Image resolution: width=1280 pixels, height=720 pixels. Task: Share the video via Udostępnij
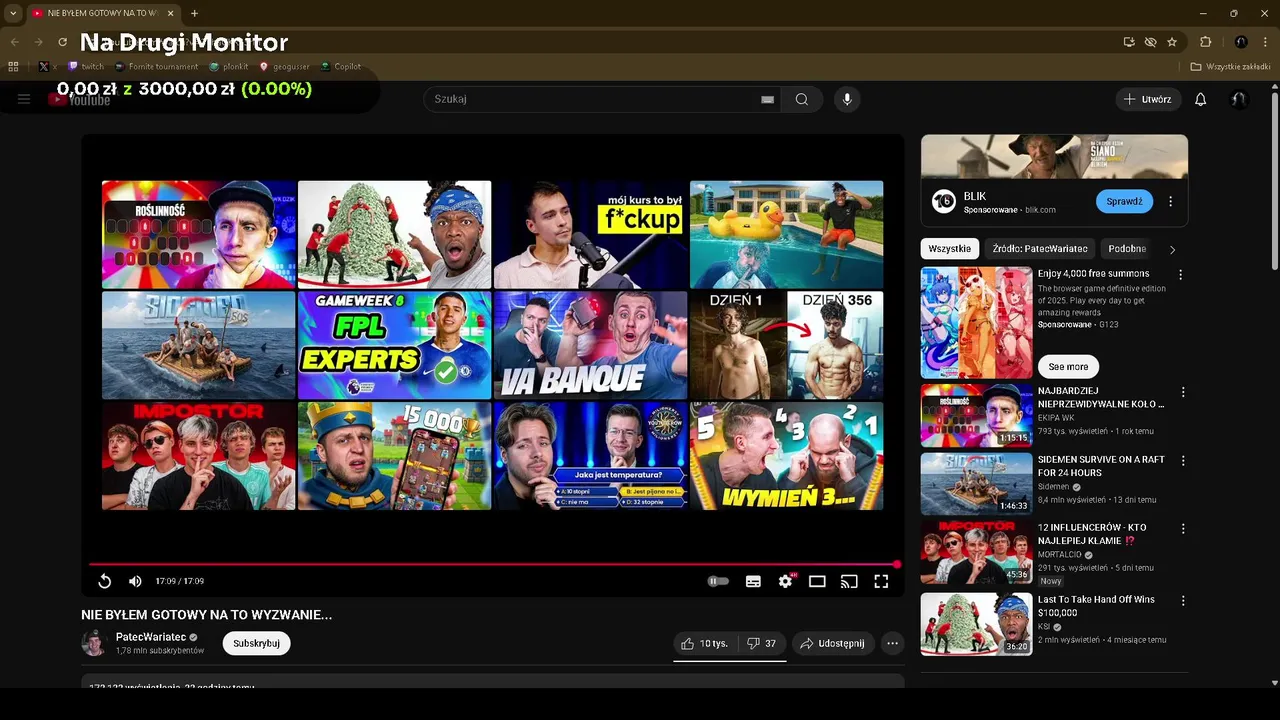[833, 643]
